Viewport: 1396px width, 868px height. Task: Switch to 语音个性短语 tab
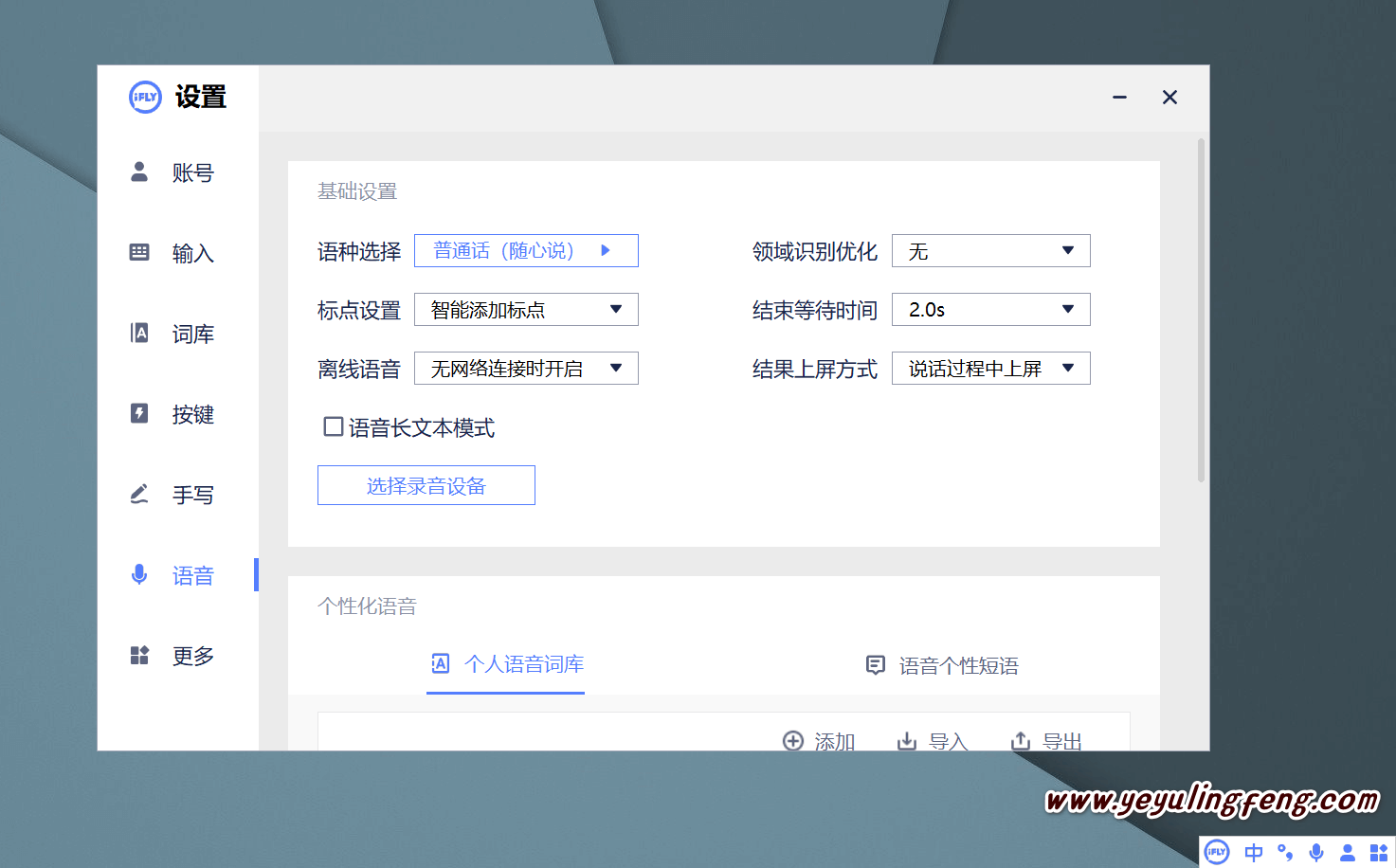(x=942, y=665)
